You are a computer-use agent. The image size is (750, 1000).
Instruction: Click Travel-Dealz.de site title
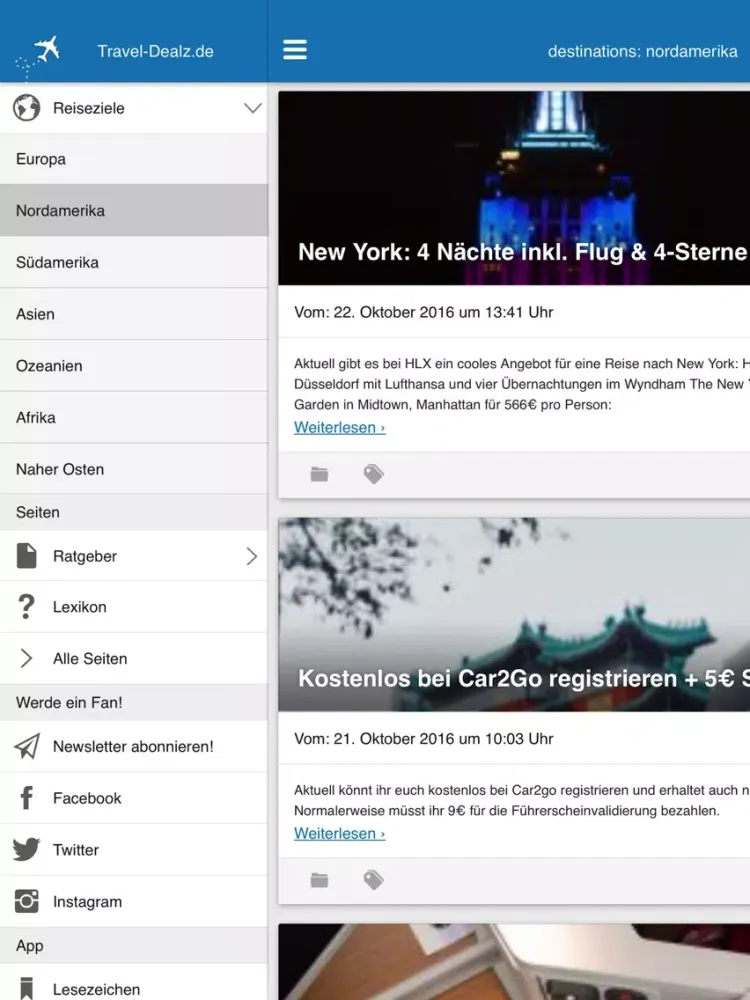point(155,51)
